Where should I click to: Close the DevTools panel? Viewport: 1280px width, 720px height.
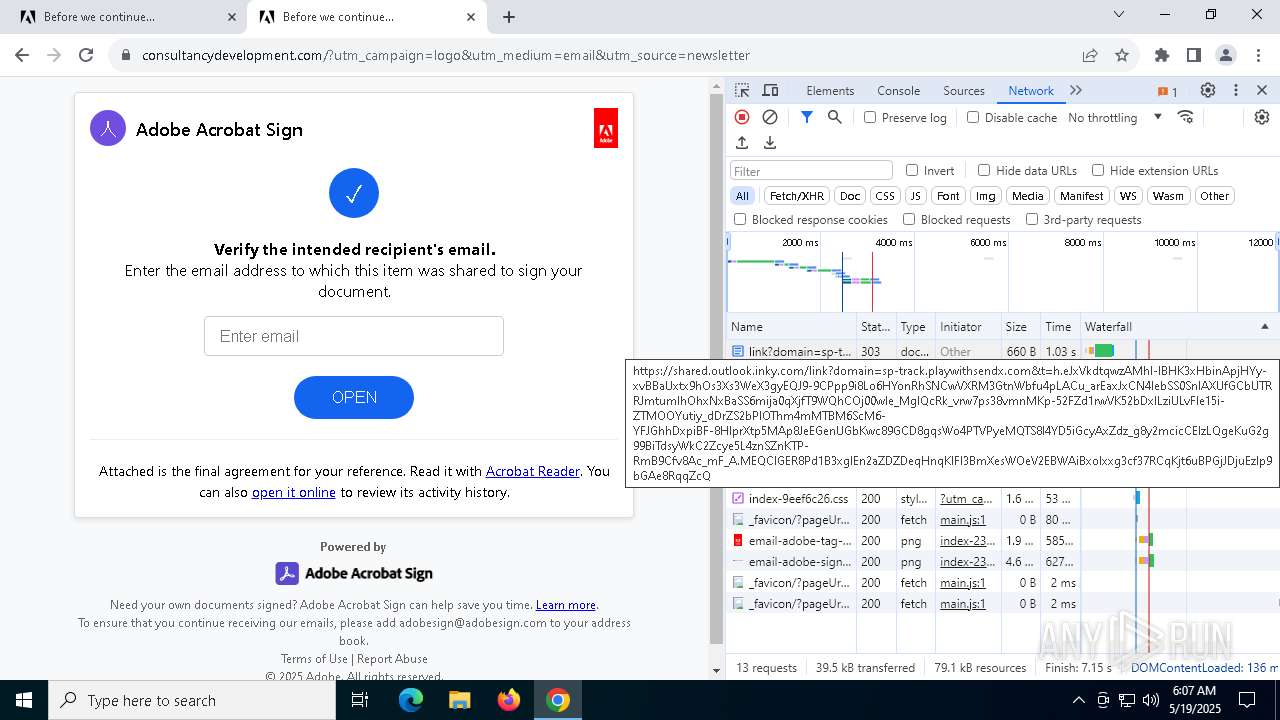pos(1262,90)
